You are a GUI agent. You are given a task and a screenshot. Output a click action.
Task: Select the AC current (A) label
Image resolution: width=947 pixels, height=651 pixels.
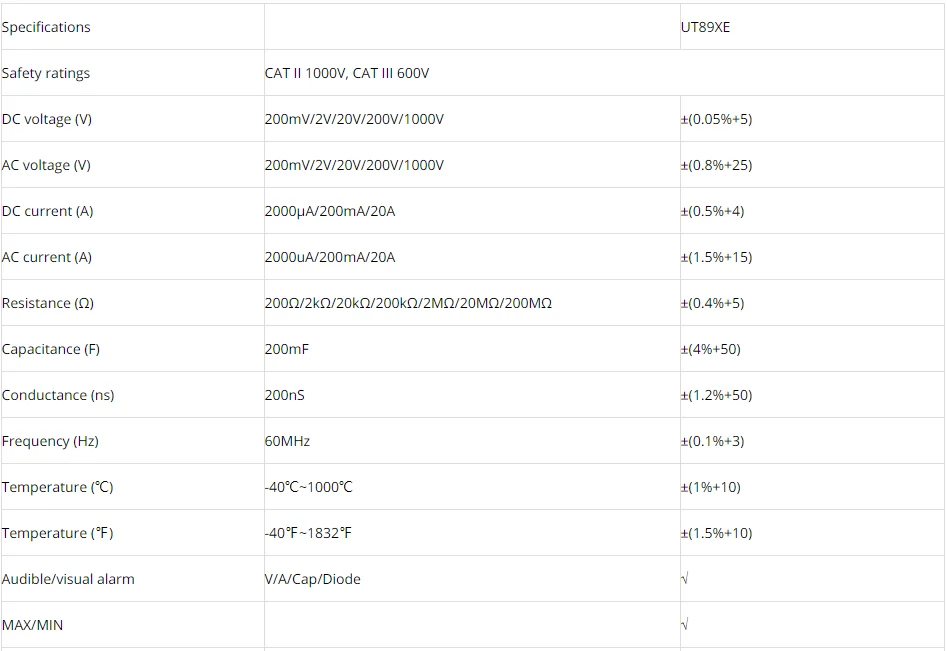47,257
